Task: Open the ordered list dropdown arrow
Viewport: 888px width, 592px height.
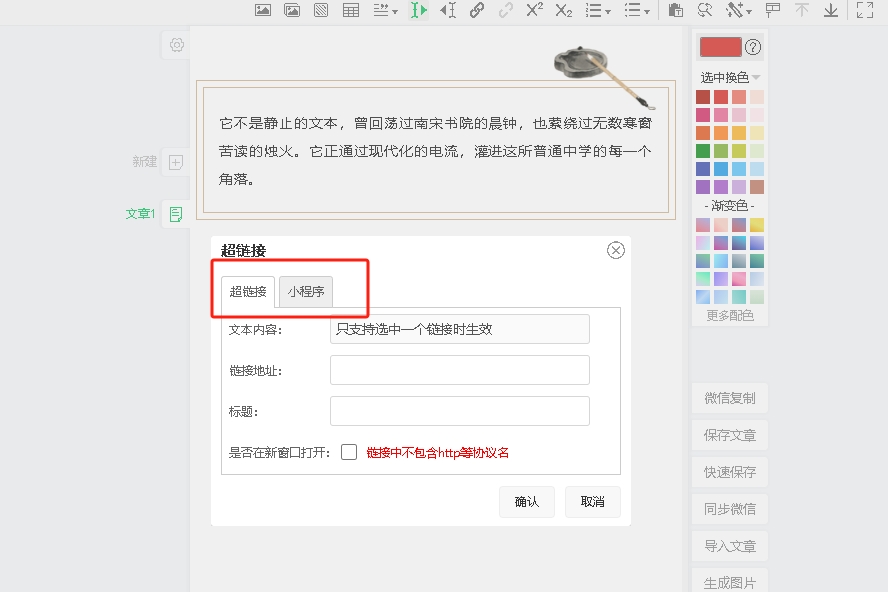Action: (607, 11)
